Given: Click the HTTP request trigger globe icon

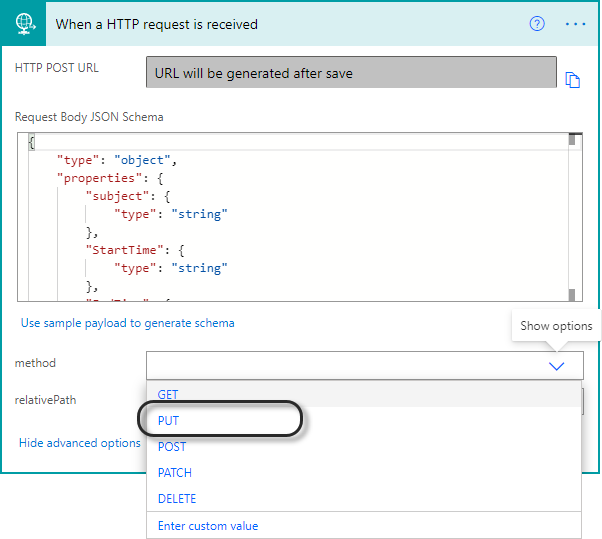Looking at the screenshot, I should [x=25, y=24].
